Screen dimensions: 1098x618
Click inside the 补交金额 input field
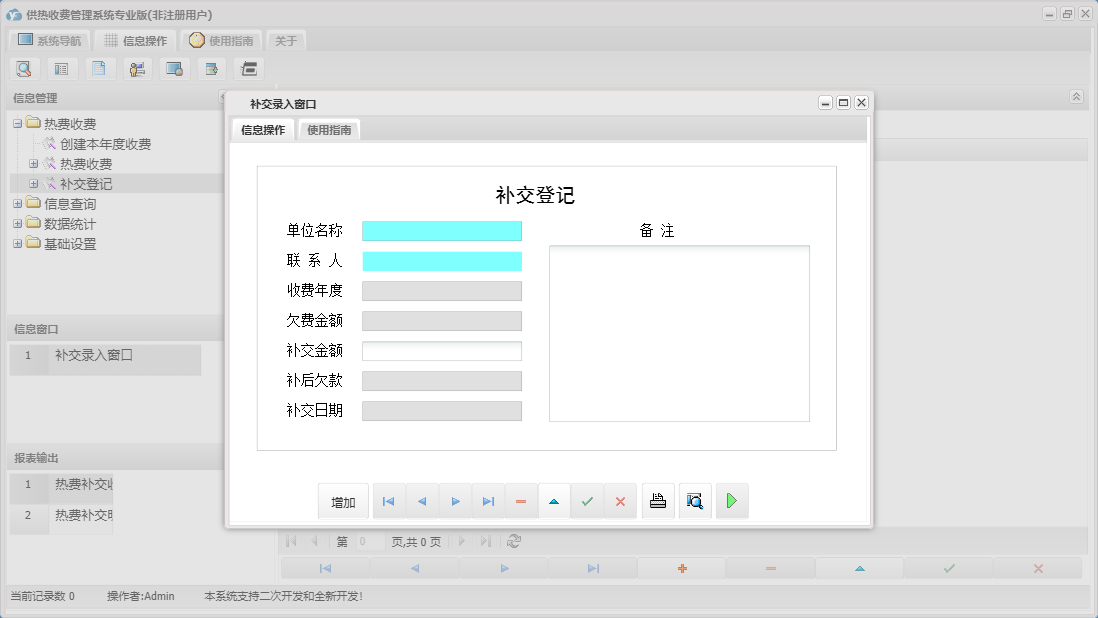tap(443, 350)
